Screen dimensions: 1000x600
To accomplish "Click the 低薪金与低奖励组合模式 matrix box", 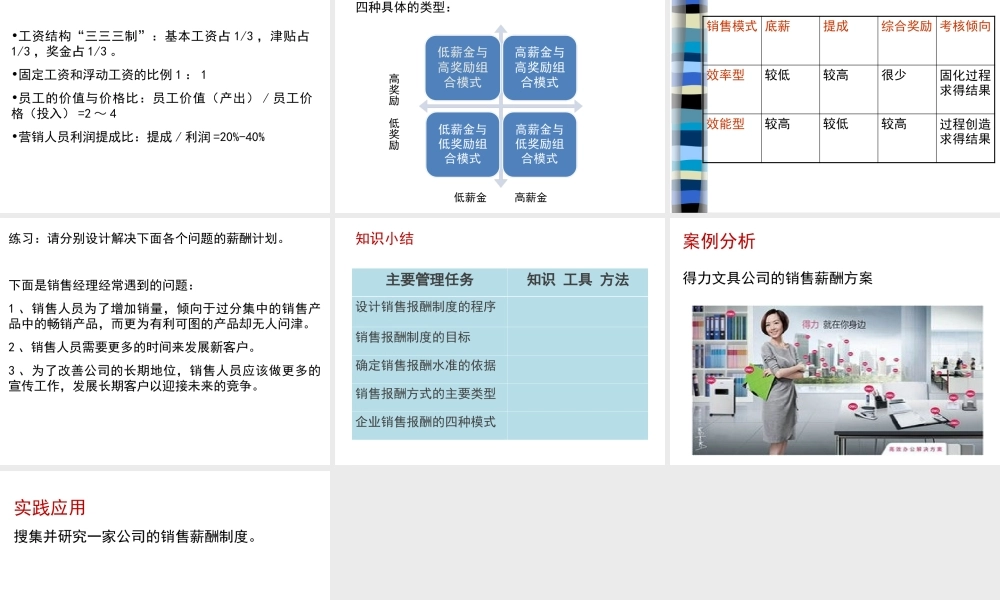I will (x=462, y=145).
